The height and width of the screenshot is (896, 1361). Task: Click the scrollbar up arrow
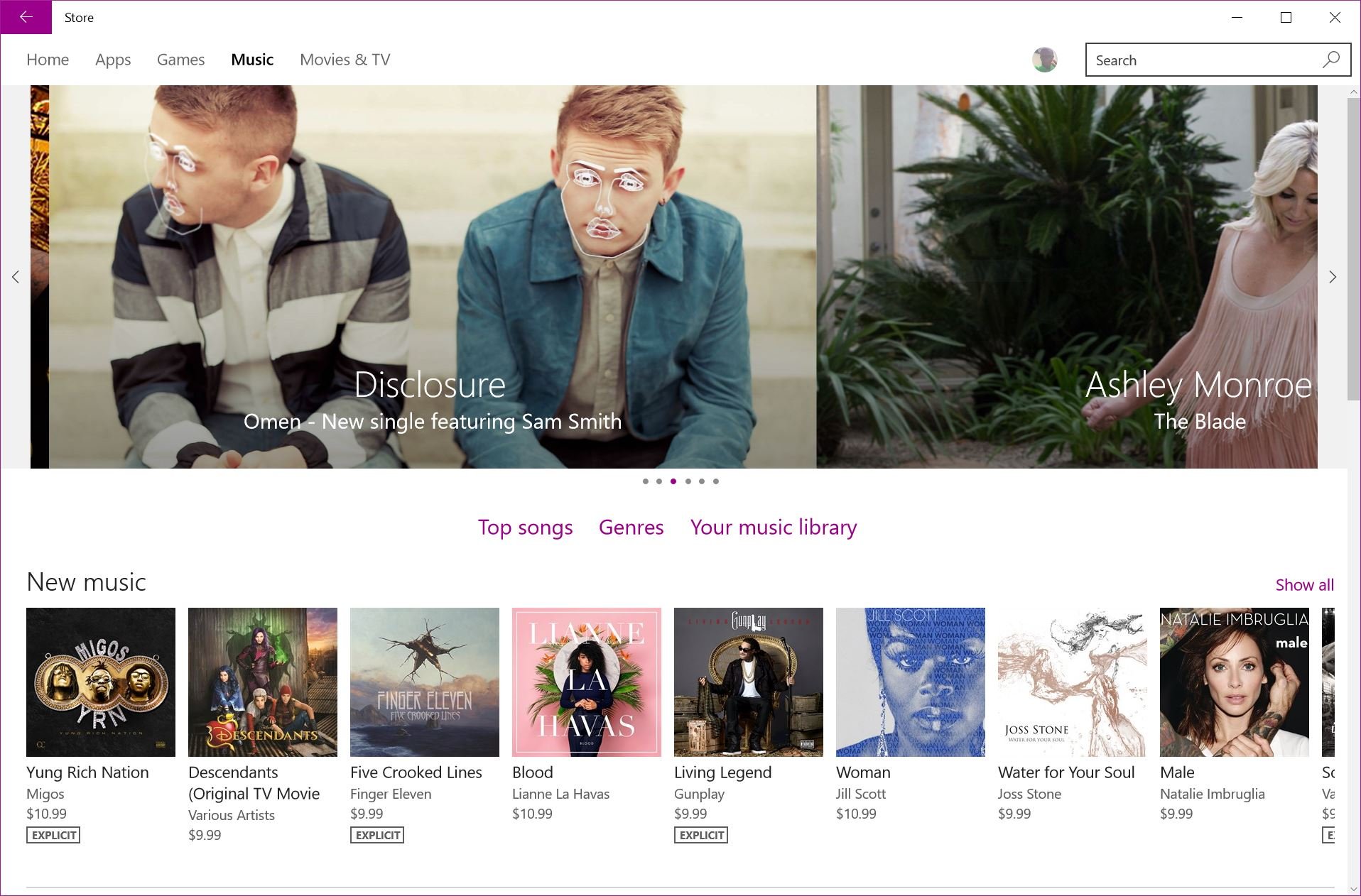(1353, 92)
